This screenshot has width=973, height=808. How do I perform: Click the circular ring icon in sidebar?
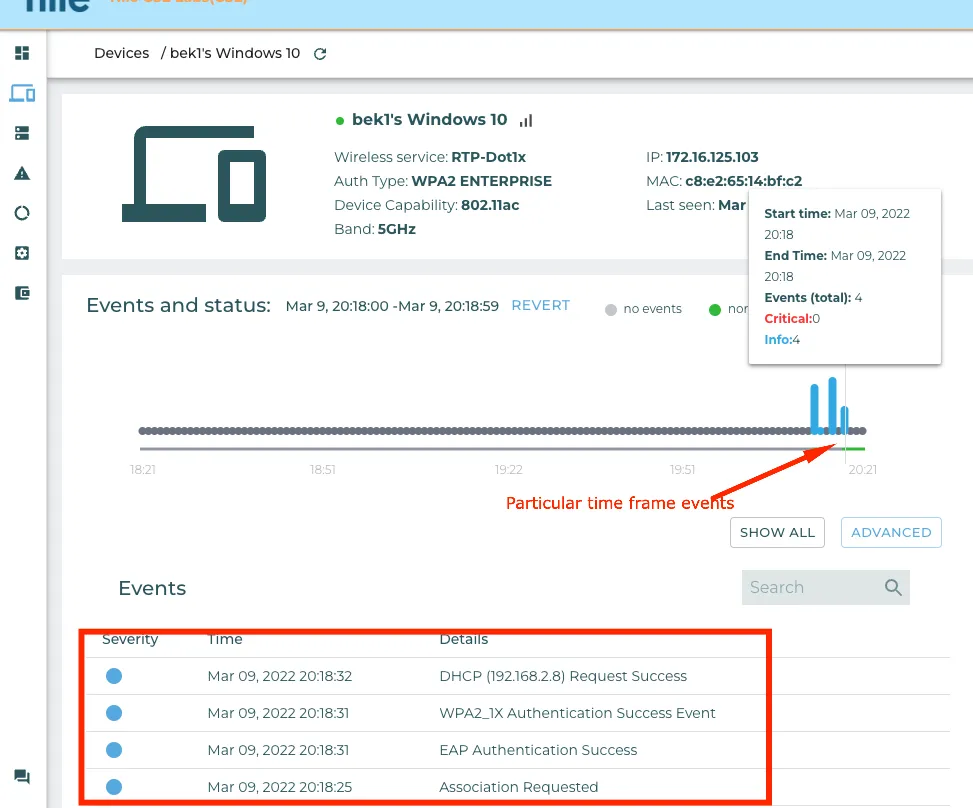[x=22, y=213]
